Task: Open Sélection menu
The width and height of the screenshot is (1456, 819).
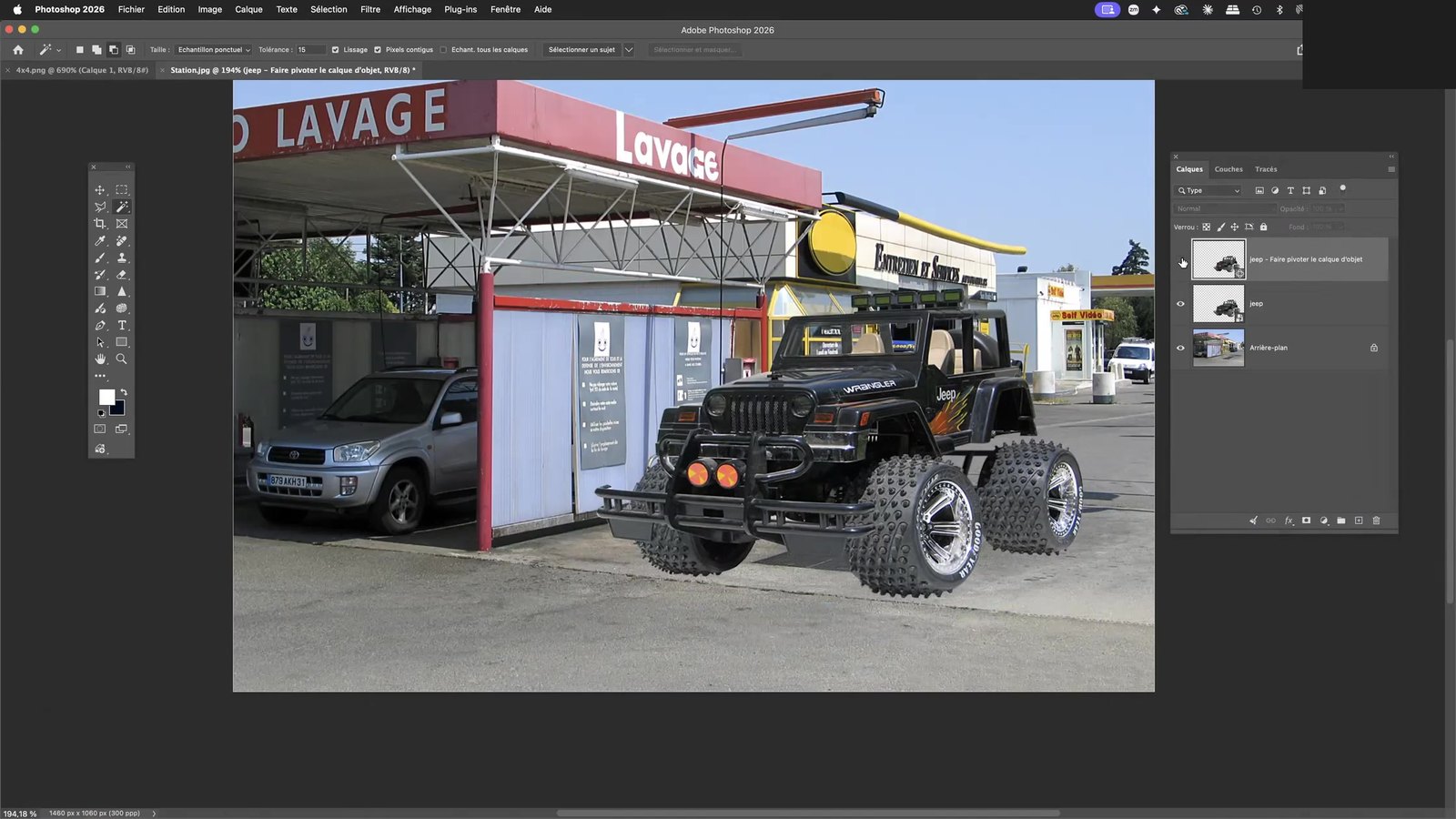Action: (329, 9)
